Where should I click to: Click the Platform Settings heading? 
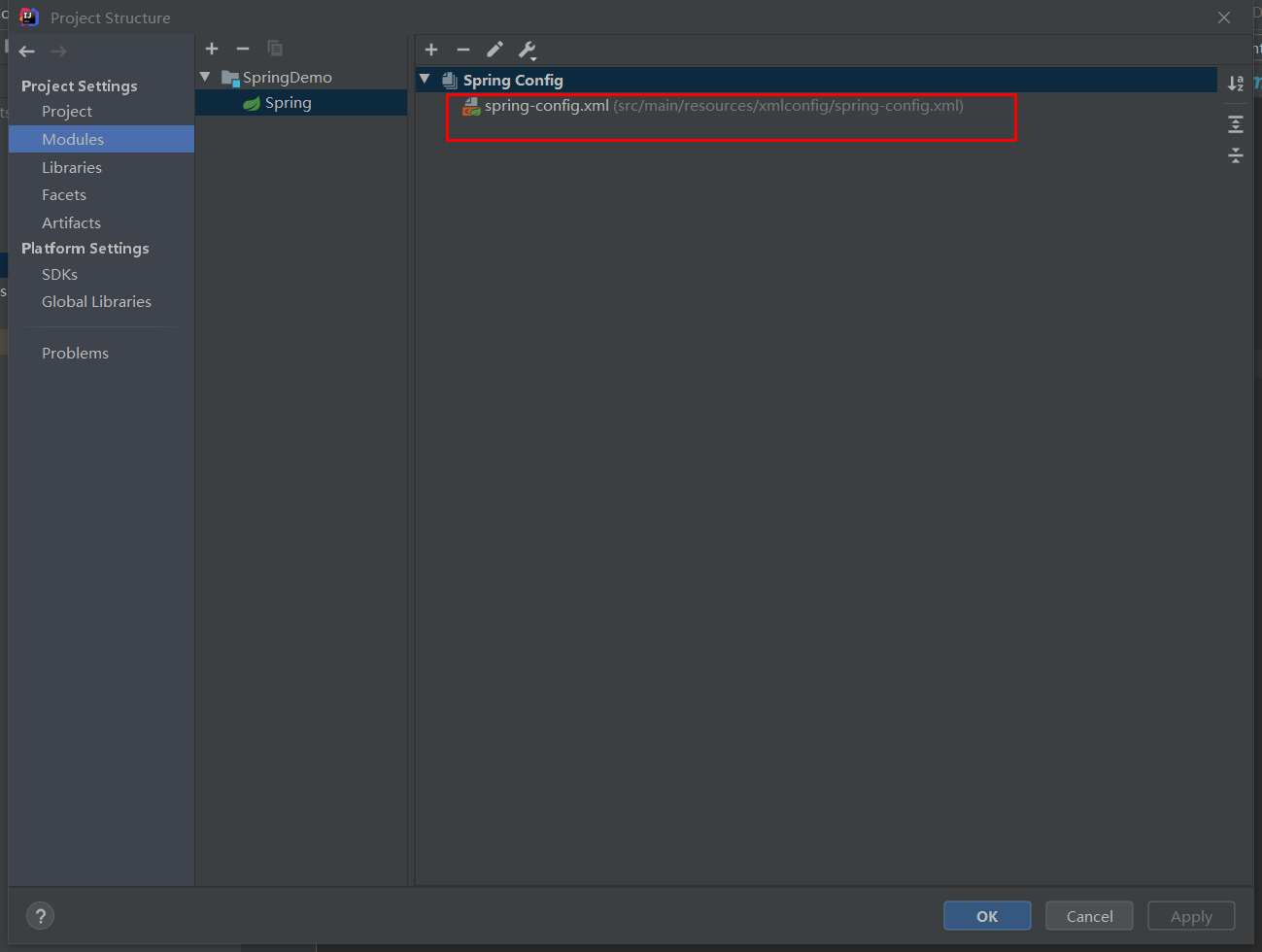point(85,249)
